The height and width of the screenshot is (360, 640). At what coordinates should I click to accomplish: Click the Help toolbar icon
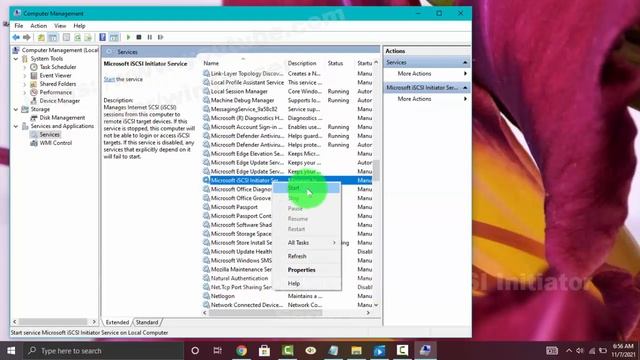(102, 38)
